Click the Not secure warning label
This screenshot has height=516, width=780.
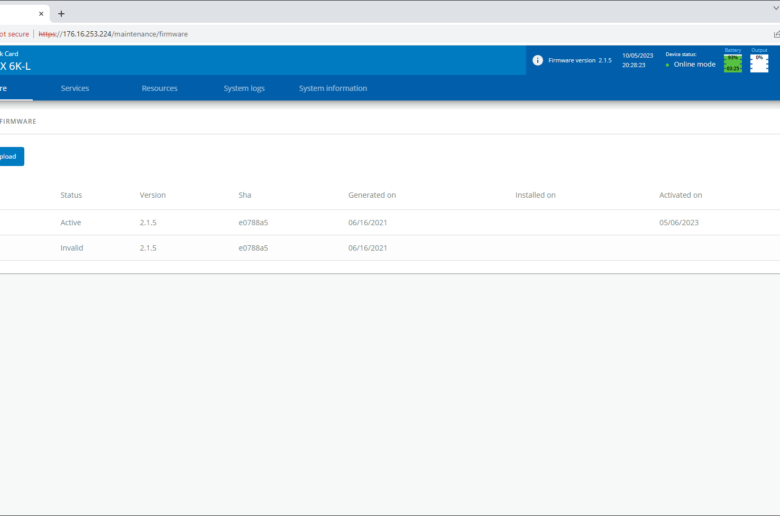(14, 34)
